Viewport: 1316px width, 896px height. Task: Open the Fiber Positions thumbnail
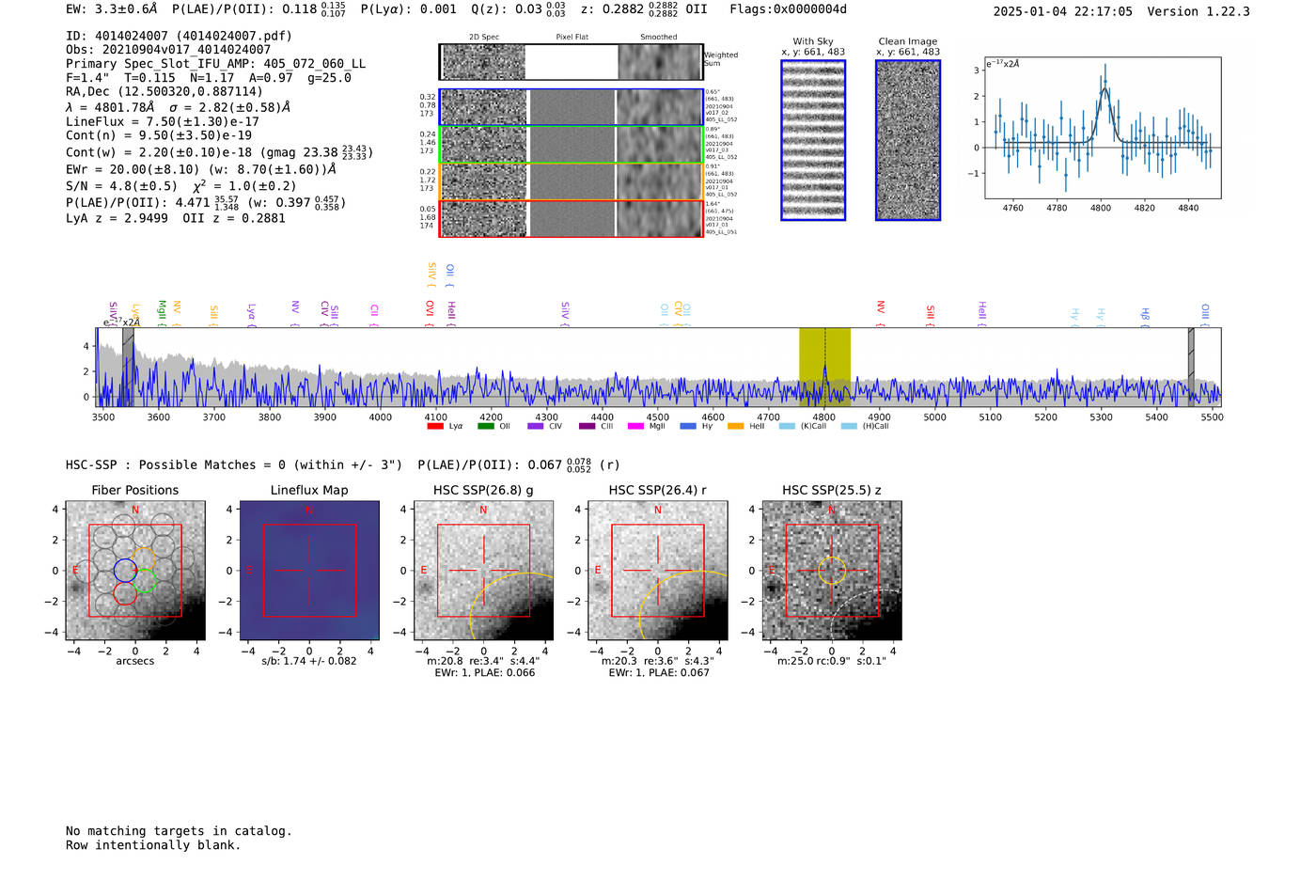[135, 571]
